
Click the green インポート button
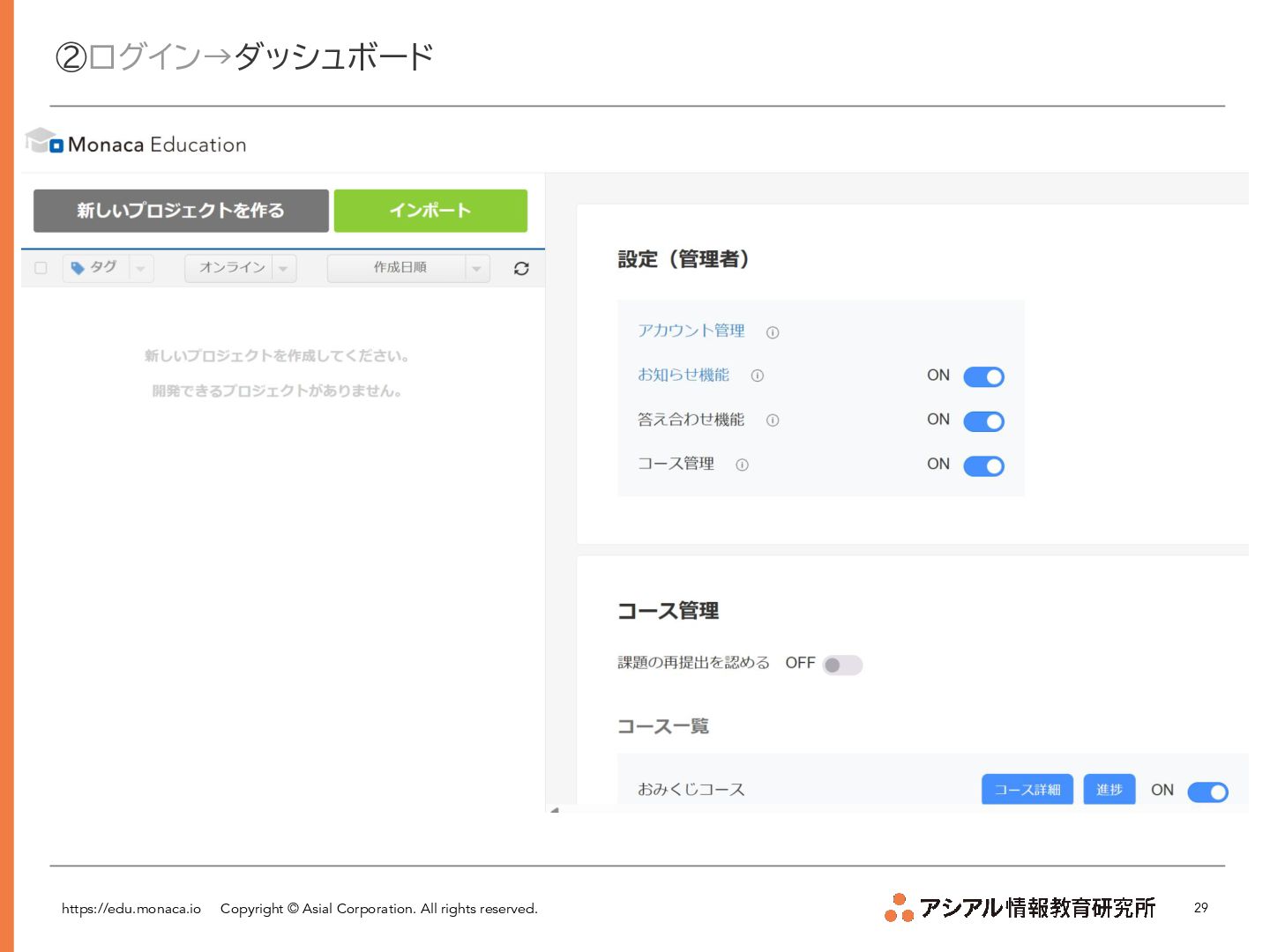[430, 211]
